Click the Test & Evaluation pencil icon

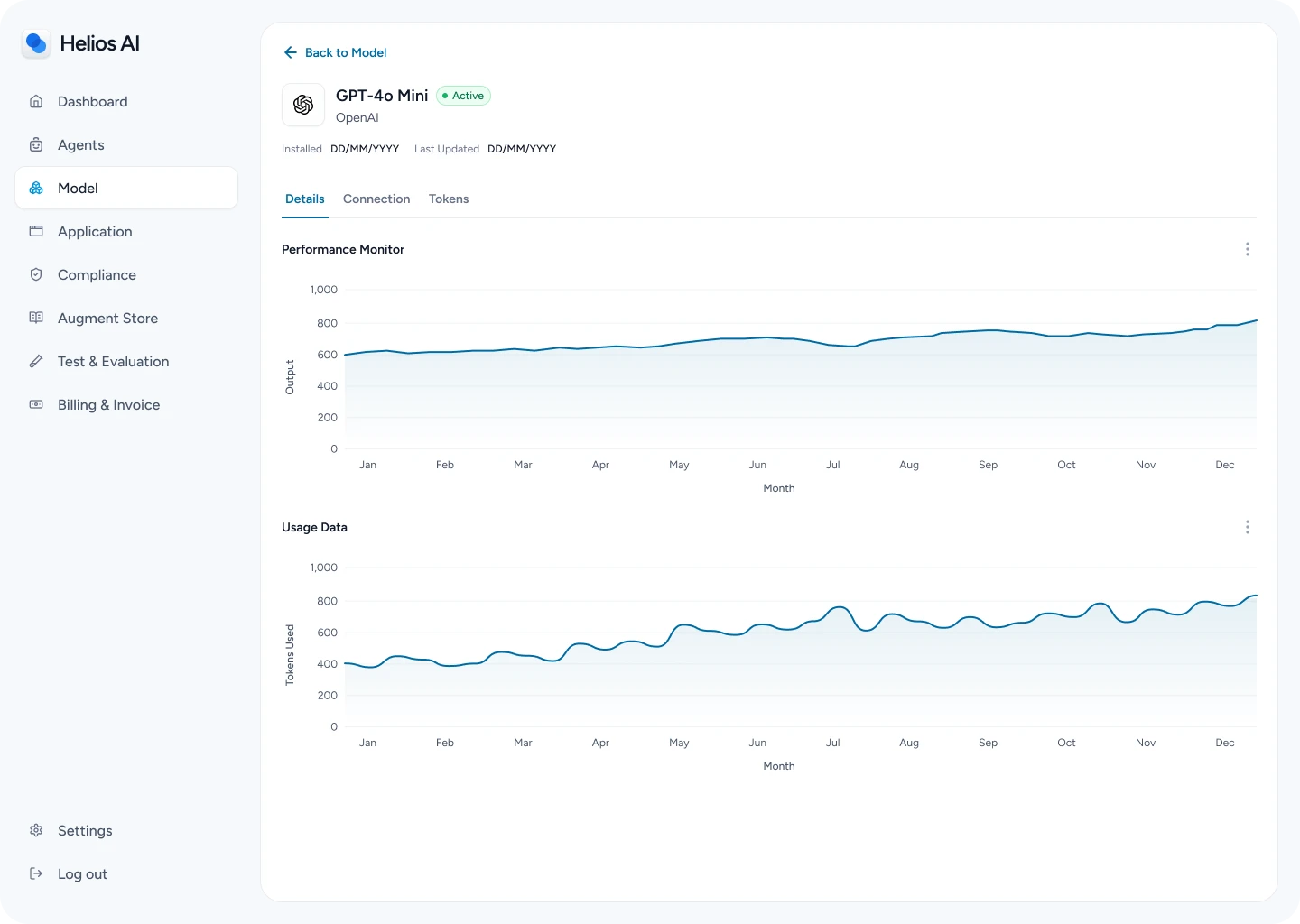pyautogui.click(x=36, y=362)
